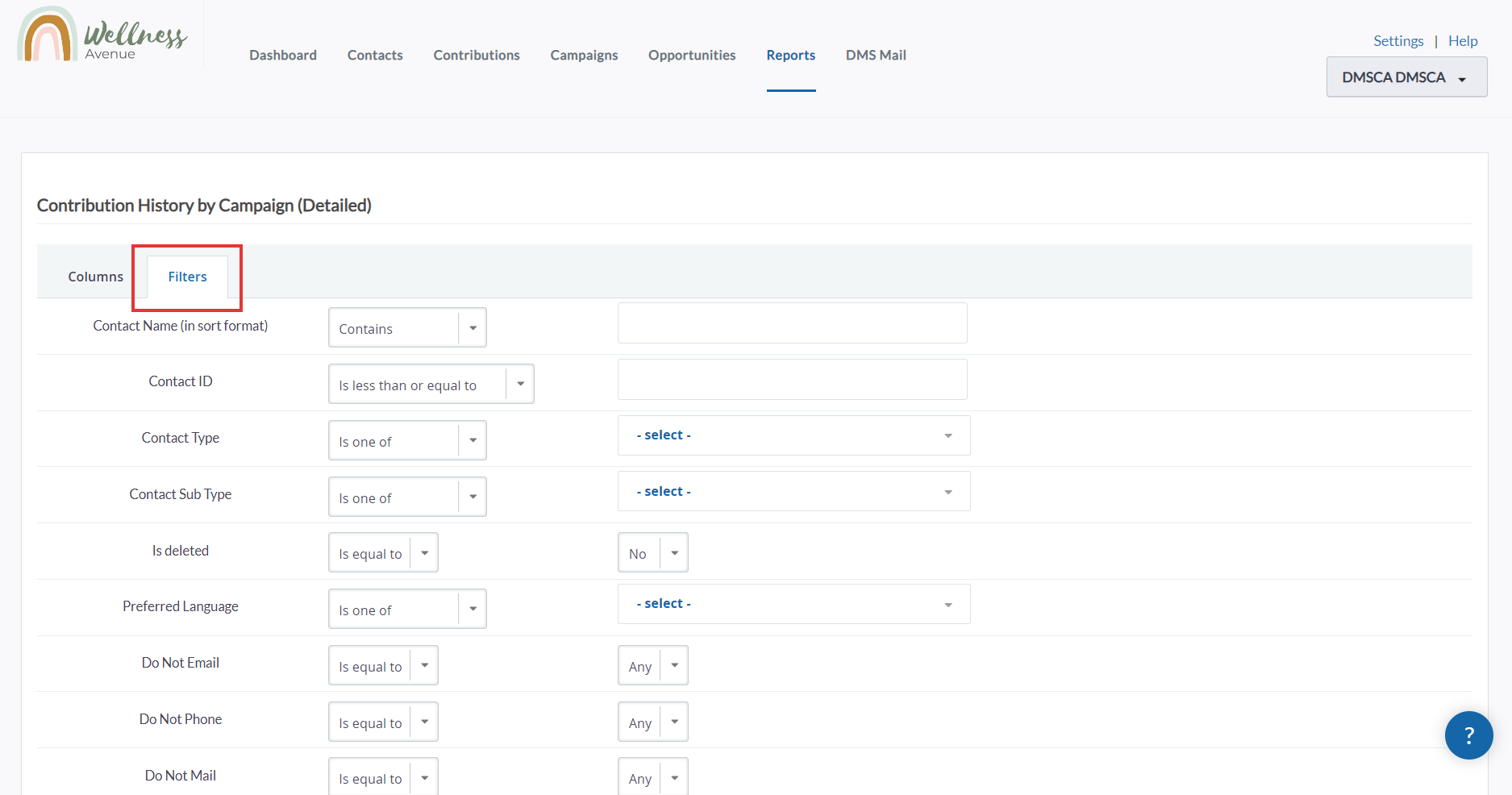1512x795 pixels.
Task: Open Contact Type operator dropdown
Action: tap(407, 440)
